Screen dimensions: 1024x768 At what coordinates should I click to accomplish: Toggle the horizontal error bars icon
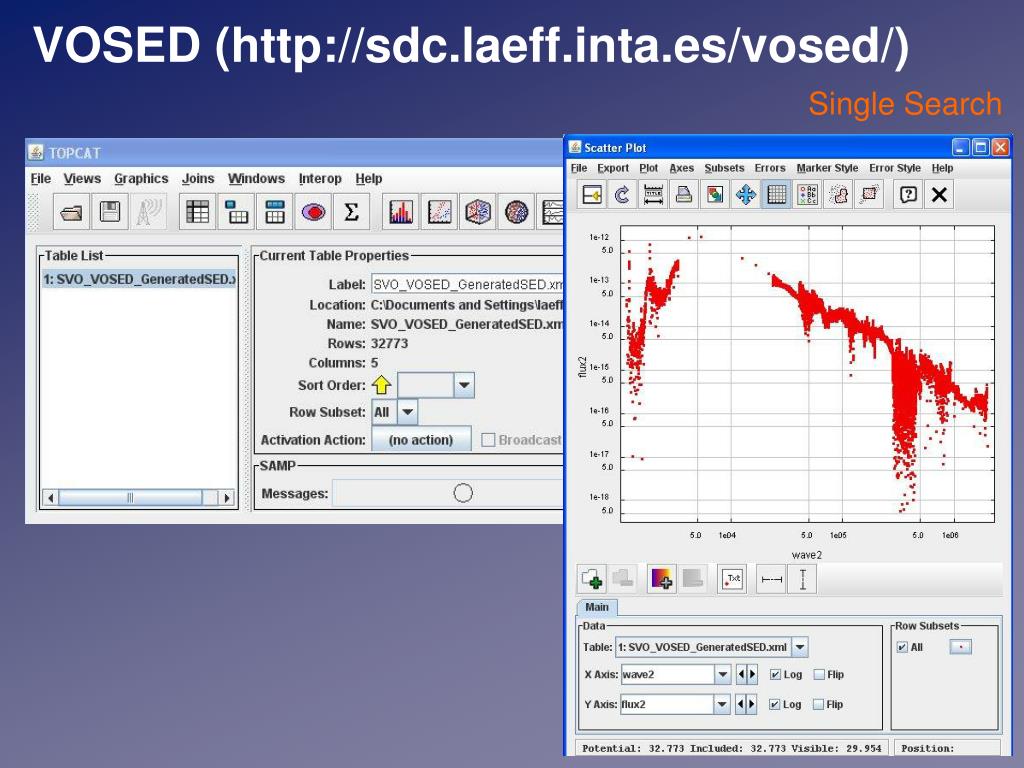pyautogui.click(x=771, y=579)
